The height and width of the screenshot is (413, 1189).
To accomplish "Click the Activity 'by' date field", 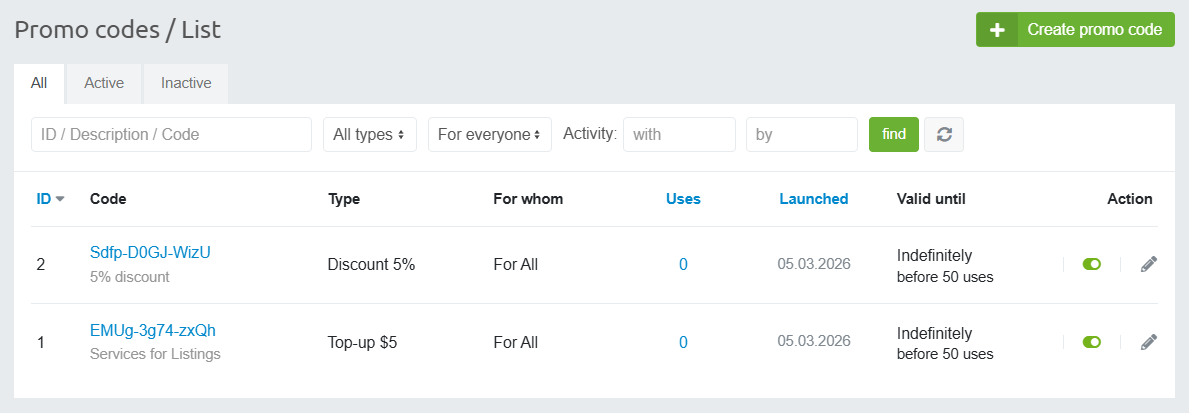I will [801, 134].
